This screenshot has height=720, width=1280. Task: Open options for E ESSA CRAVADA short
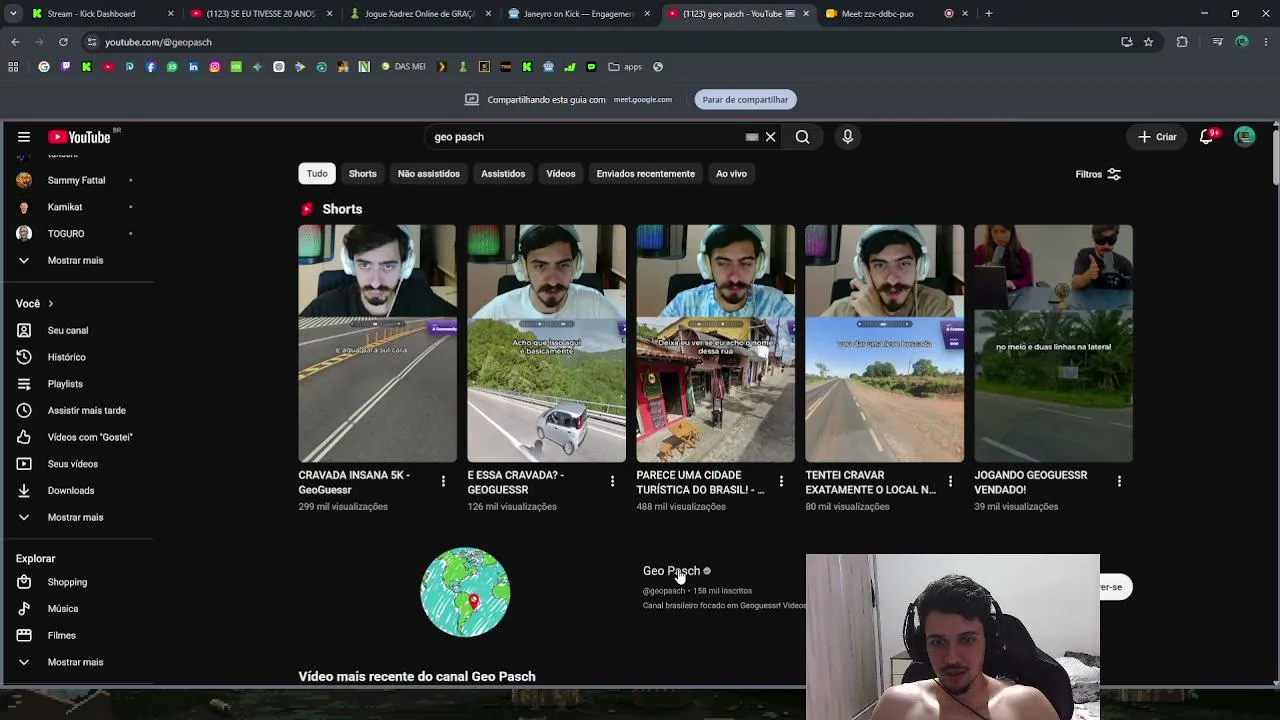[612, 482]
